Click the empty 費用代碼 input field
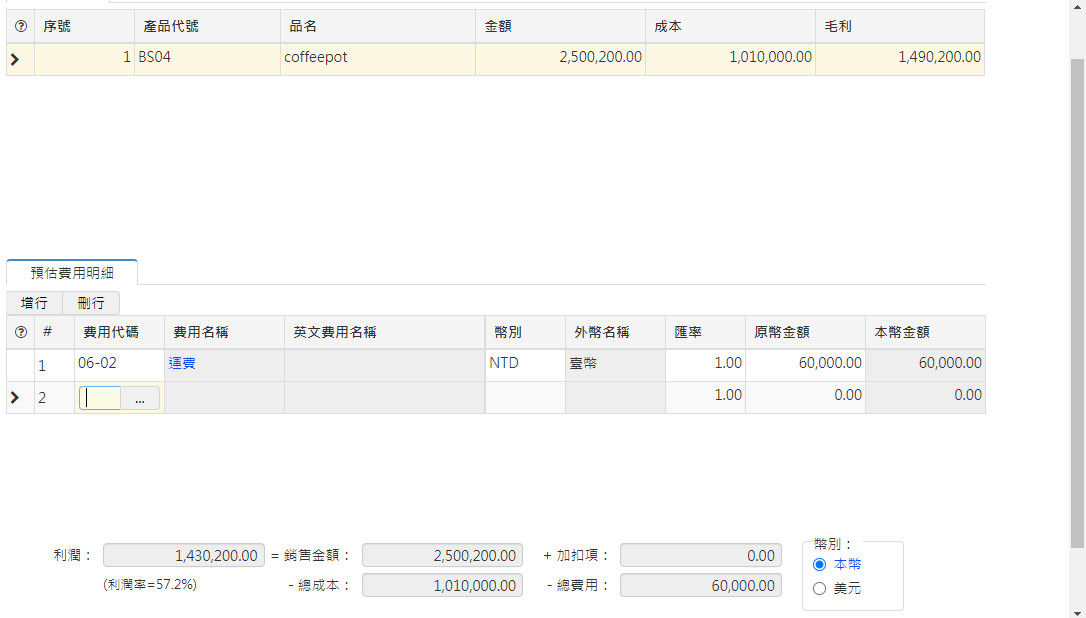Viewport: 1086px width, 618px height. click(x=100, y=397)
